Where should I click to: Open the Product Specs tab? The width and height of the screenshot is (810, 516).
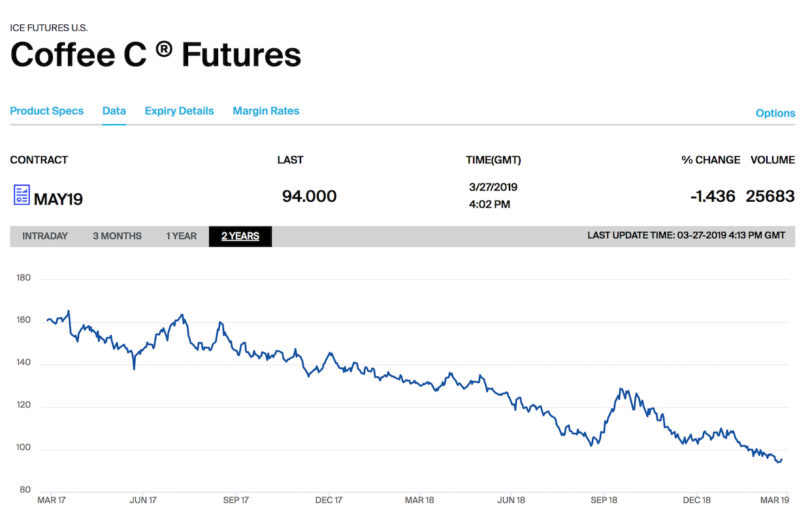[46, 111]
